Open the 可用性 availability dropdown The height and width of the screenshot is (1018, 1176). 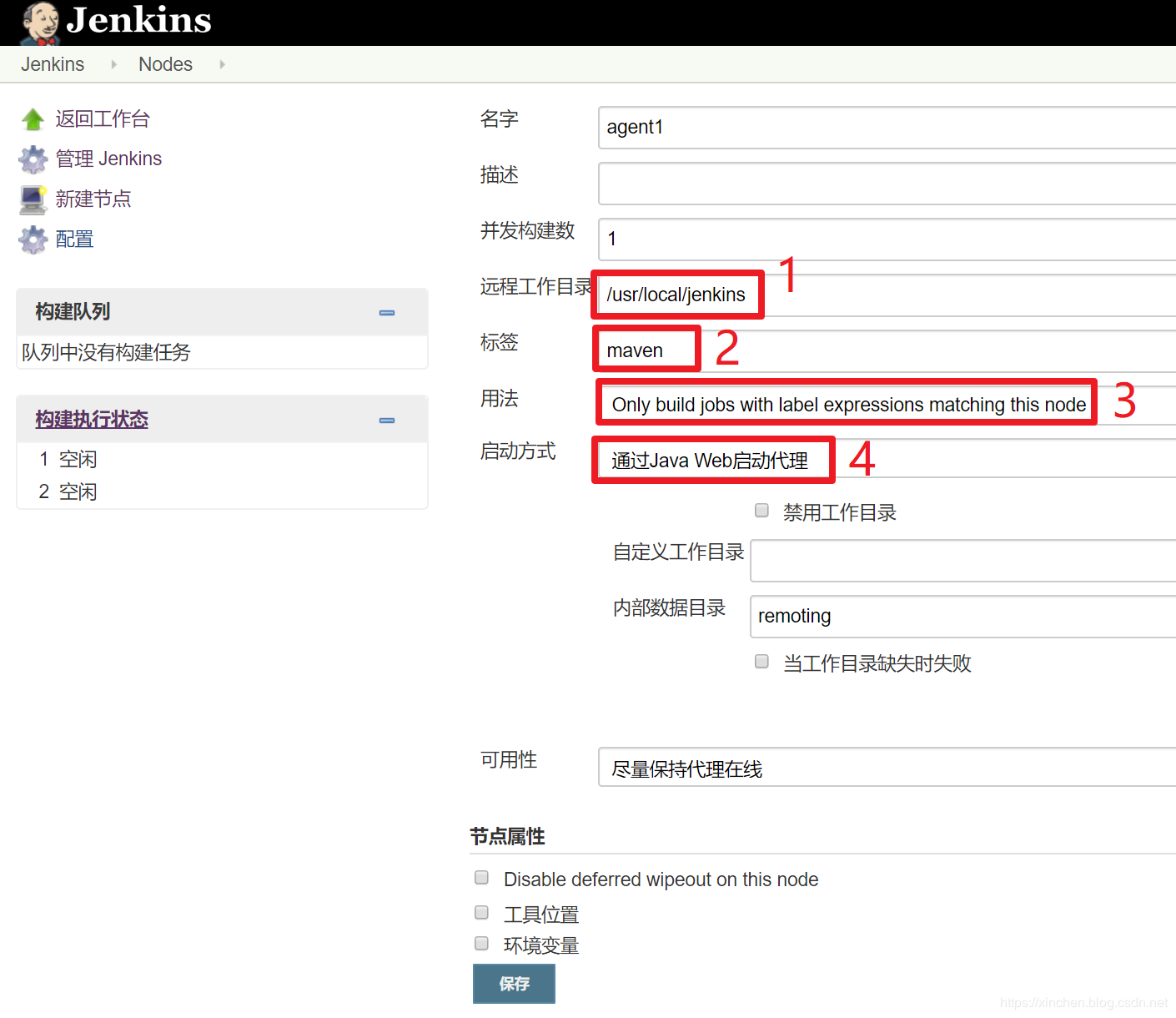click(887, 768)
